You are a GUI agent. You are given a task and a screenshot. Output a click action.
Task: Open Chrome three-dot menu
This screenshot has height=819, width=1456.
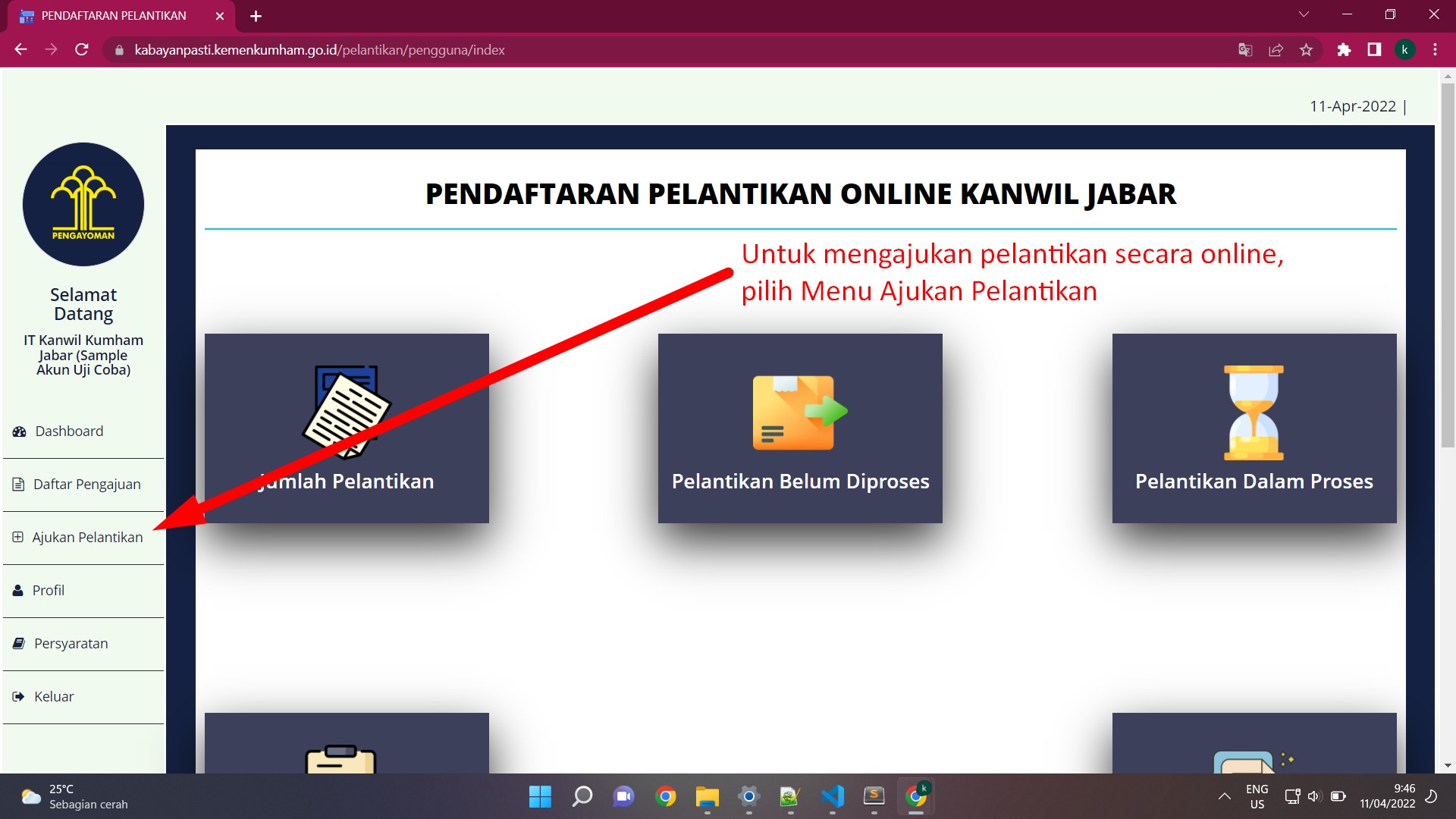[x=1435, y=50]
